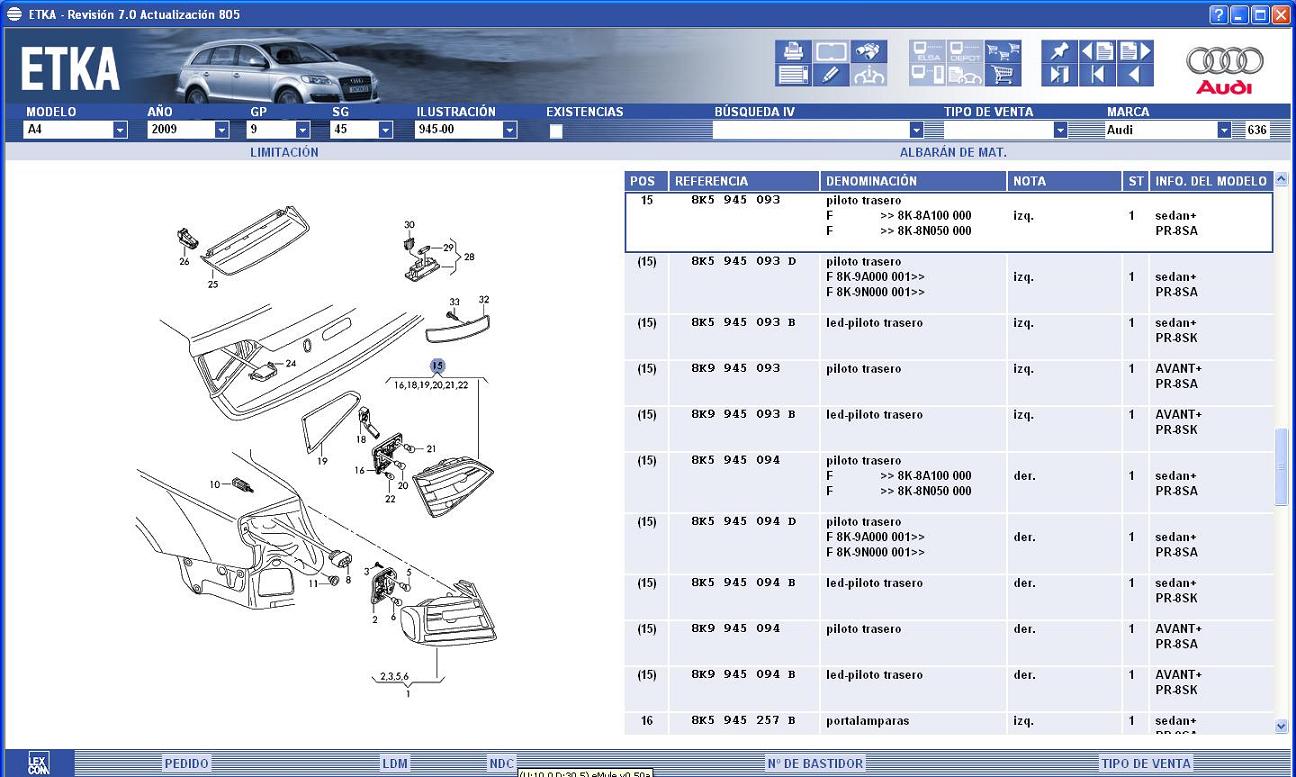Select row 8K5 945 257 B portalamparas
1296x777 pixels.
tap(949, 724)
